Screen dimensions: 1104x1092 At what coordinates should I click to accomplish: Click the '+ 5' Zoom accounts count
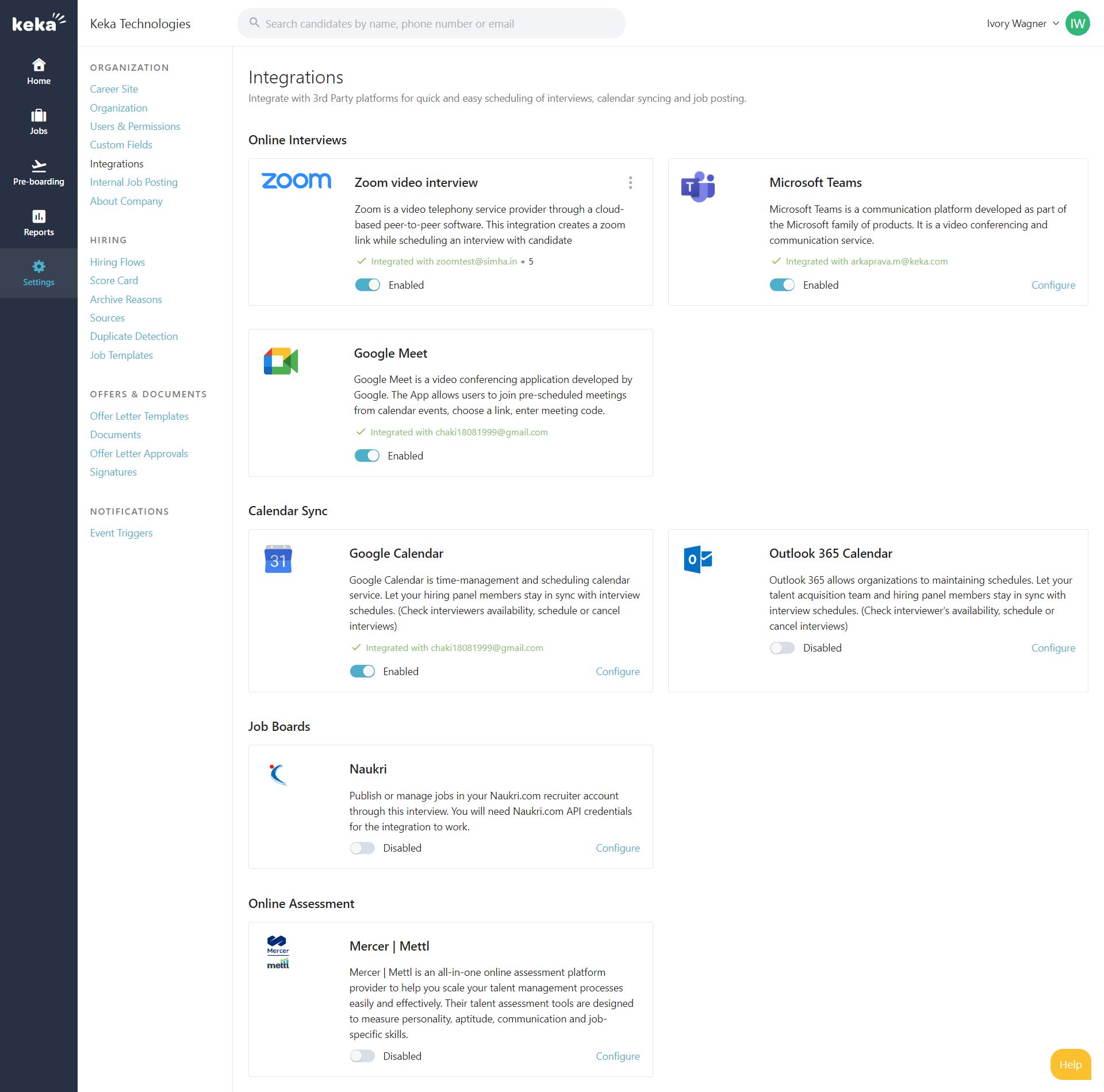[x=527, y=262]
